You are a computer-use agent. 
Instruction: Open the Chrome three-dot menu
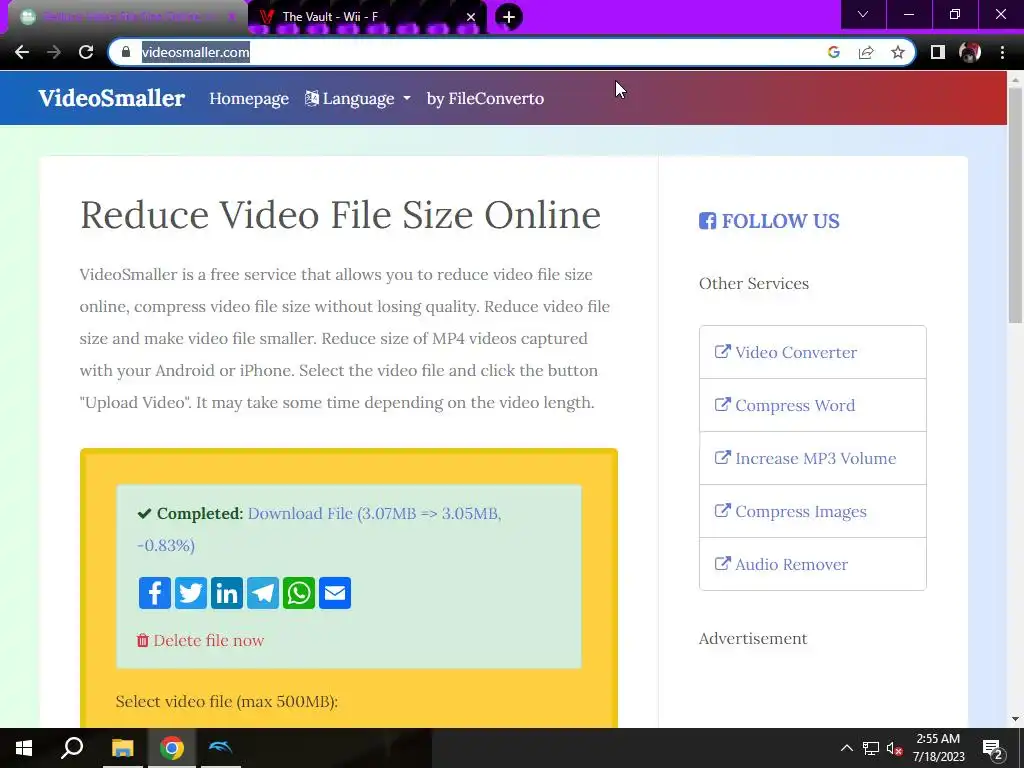pyautogui.click(x=1002, y=52)
